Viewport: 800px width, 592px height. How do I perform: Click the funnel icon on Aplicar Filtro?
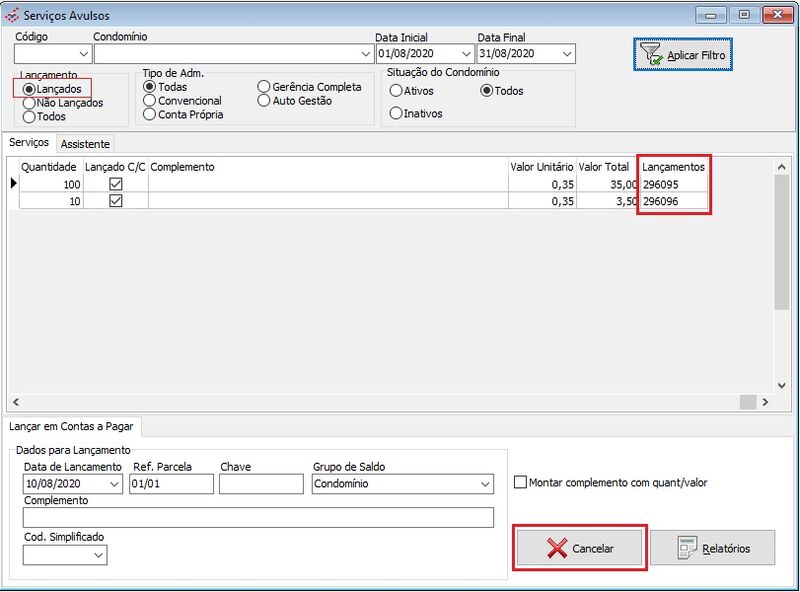point(652,55)
